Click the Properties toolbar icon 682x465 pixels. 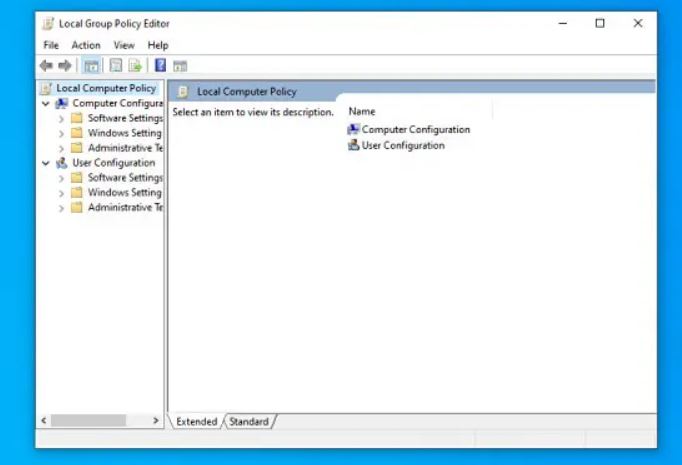point(116,66)
